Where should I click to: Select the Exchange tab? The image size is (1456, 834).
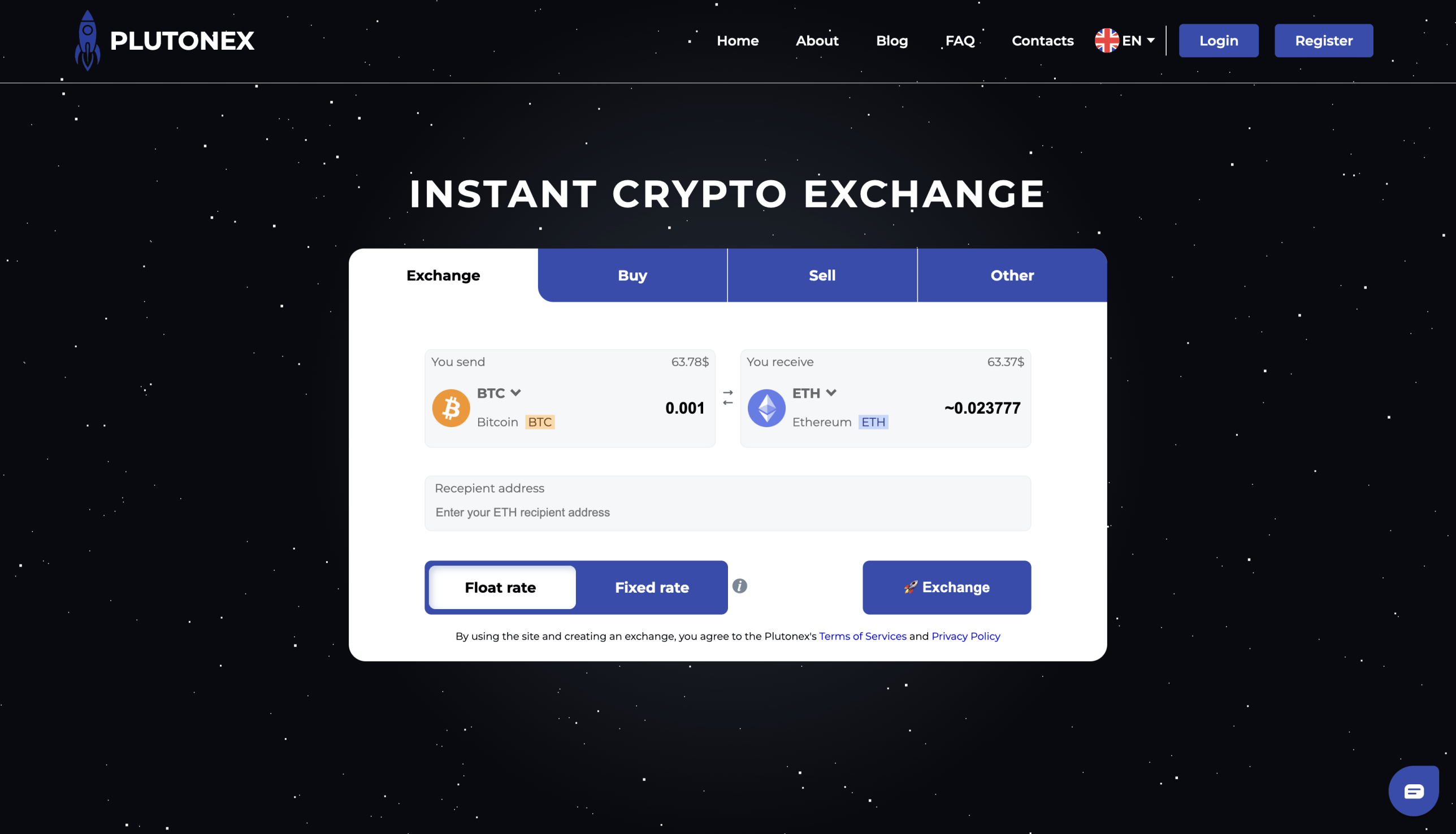click(x=443, y=275)
